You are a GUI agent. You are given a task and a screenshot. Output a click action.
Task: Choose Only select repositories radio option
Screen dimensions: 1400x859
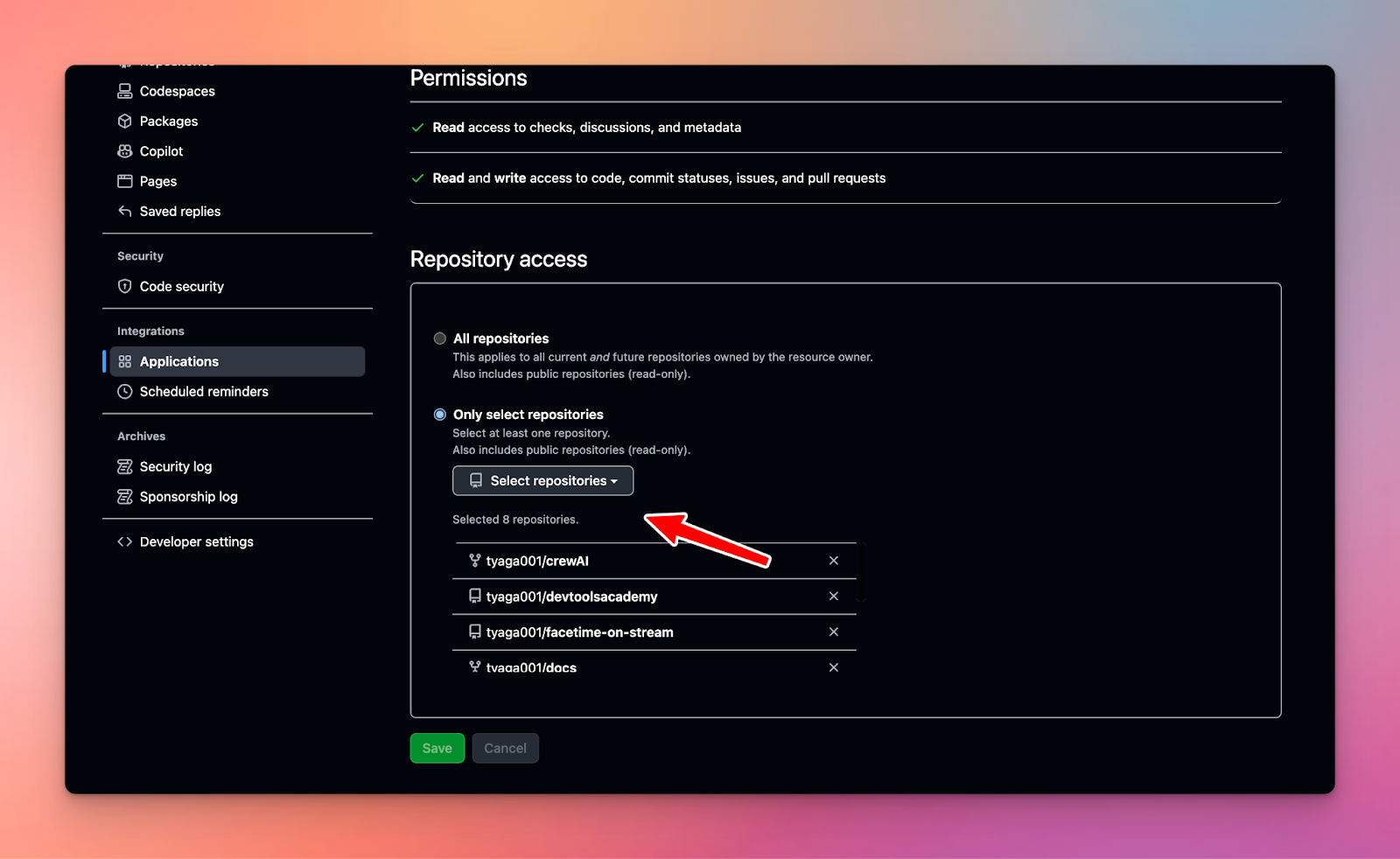[x=440, y=415]
